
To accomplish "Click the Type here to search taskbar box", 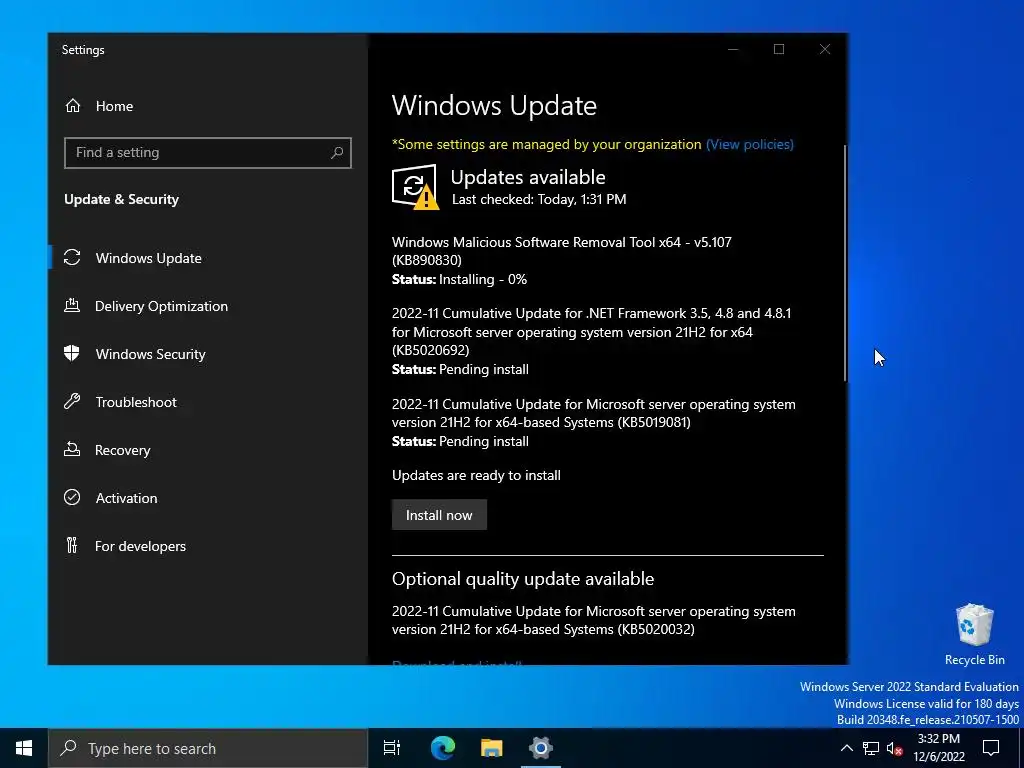I will (x=208, y=748).
